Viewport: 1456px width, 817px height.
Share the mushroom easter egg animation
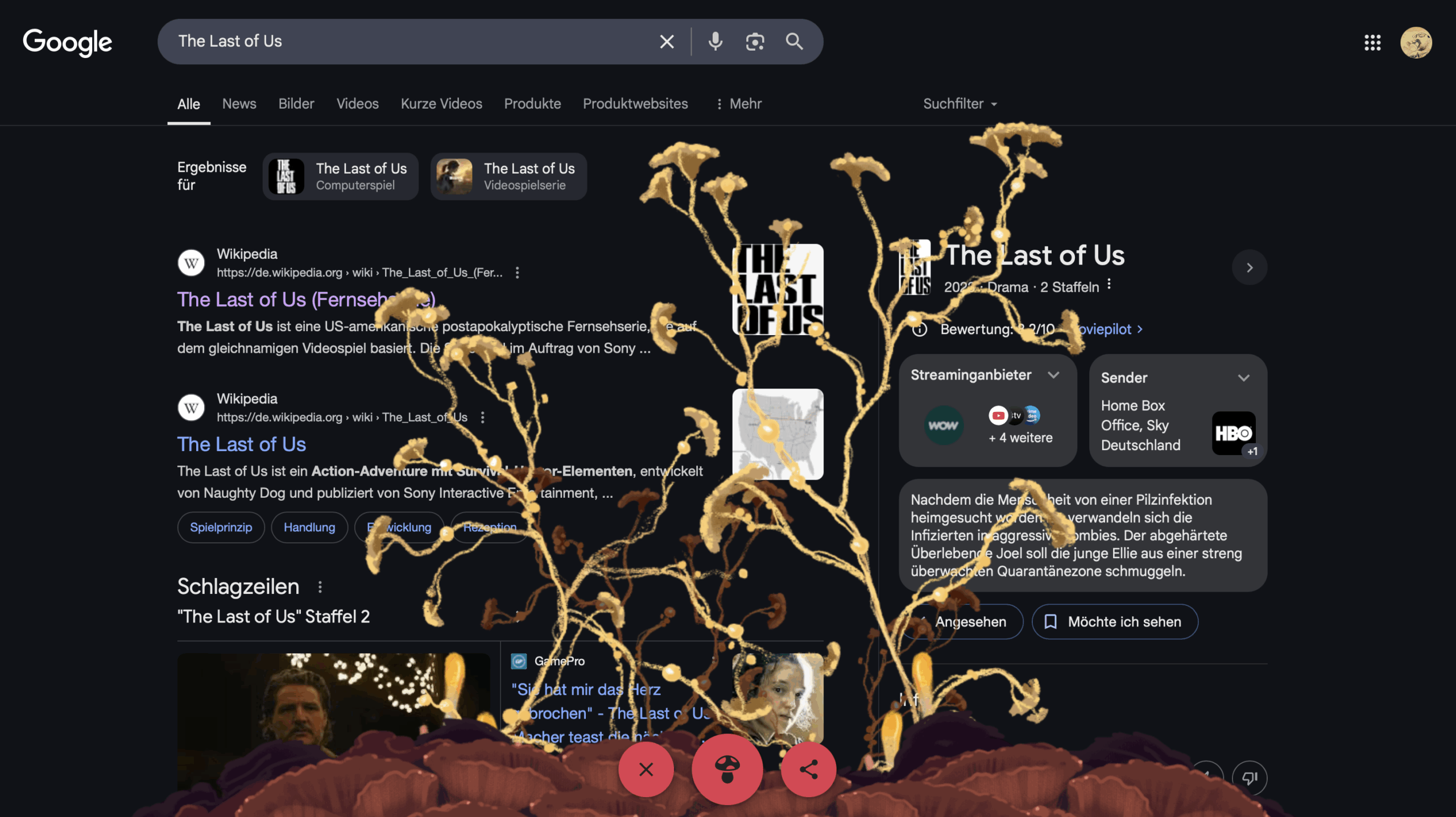808,769
